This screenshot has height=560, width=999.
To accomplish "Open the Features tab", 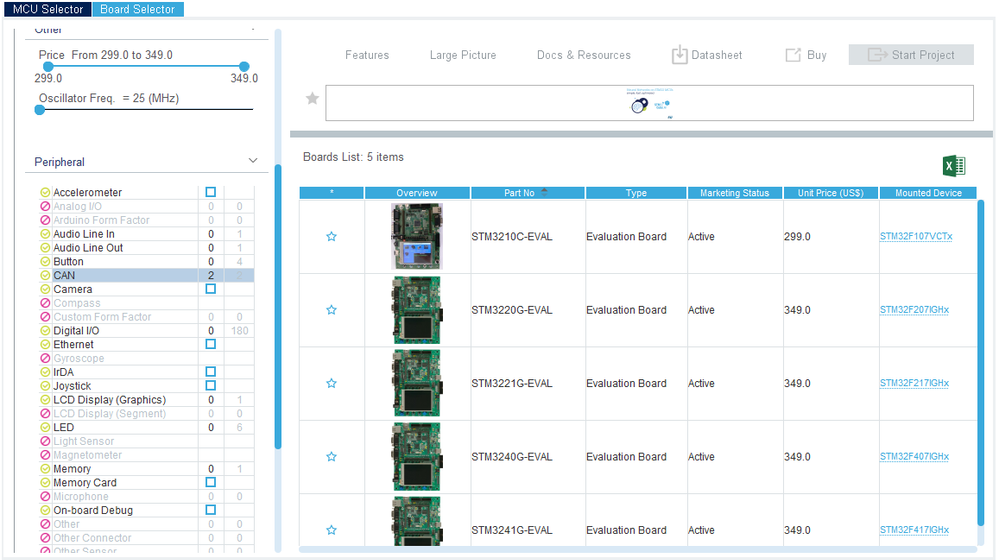I will [x=367, y=55].
